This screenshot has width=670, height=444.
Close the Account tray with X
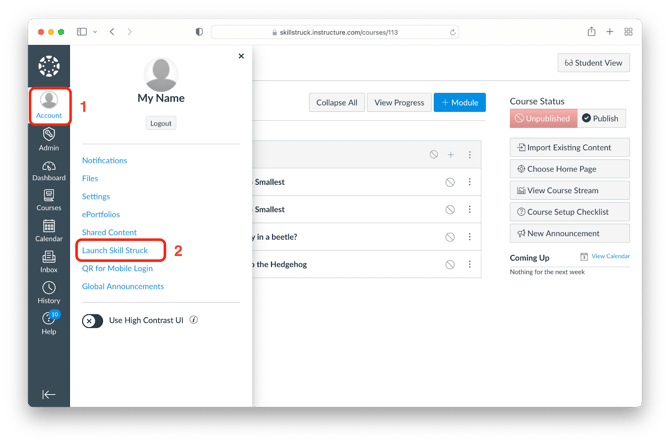click(241, 57)
